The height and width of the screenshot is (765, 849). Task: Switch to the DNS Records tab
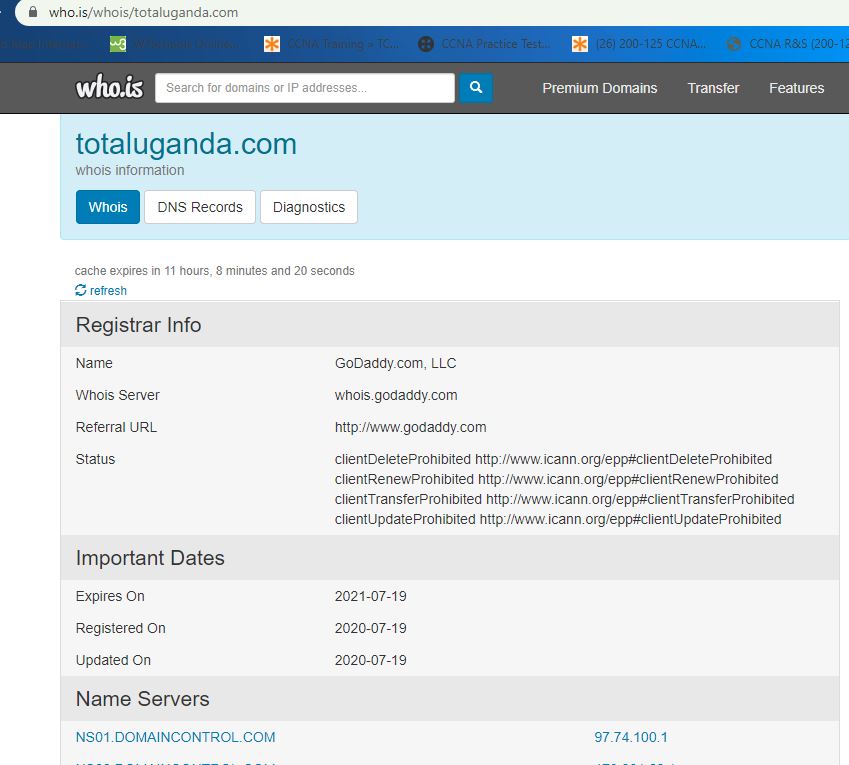tap(200, 207)
